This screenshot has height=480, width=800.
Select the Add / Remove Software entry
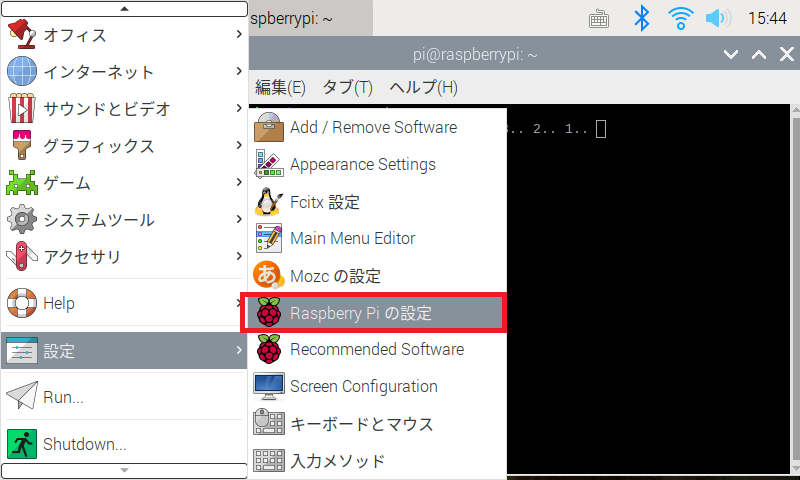point(378,127)
